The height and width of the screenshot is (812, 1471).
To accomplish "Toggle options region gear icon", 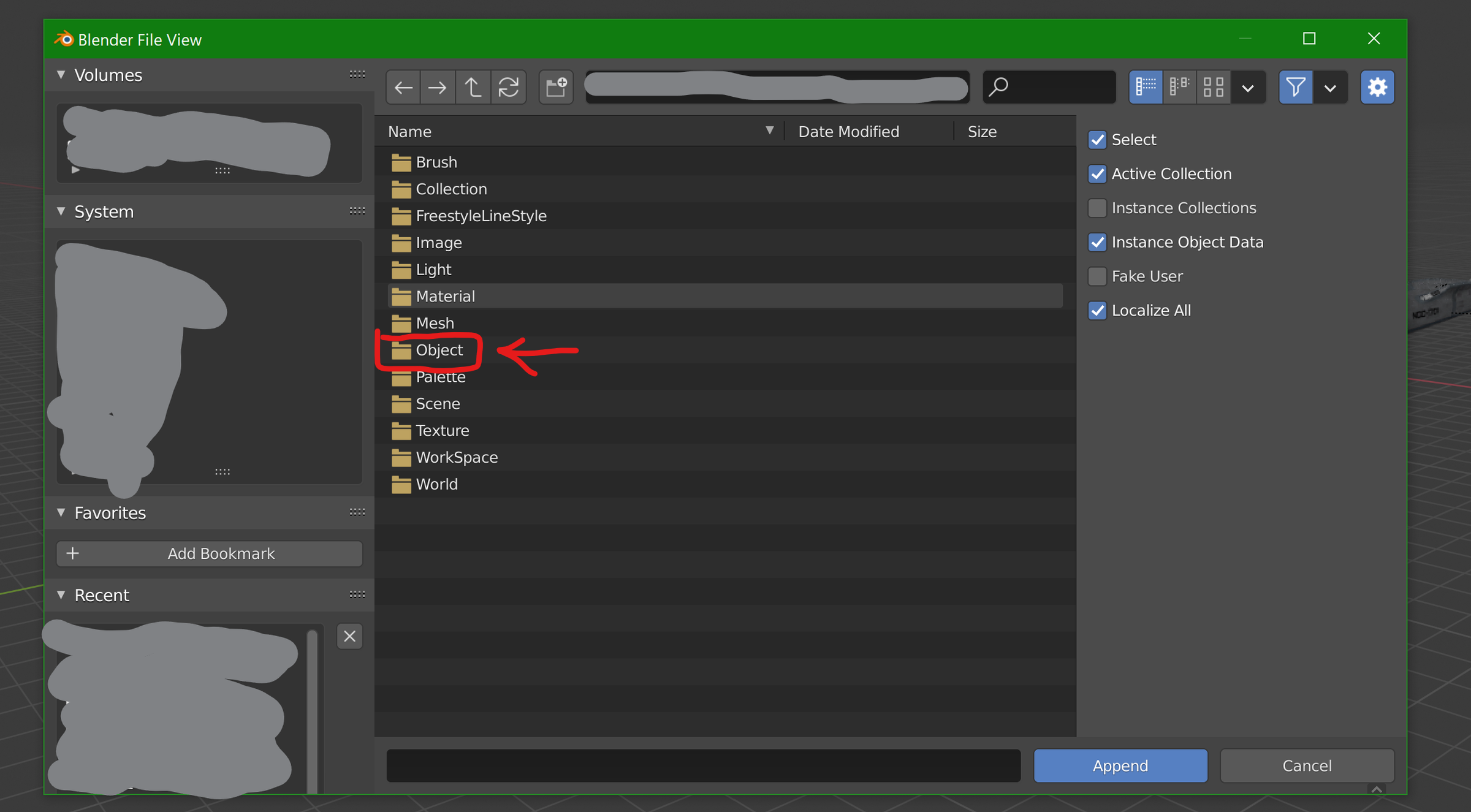I will [x=1377, y=87].
